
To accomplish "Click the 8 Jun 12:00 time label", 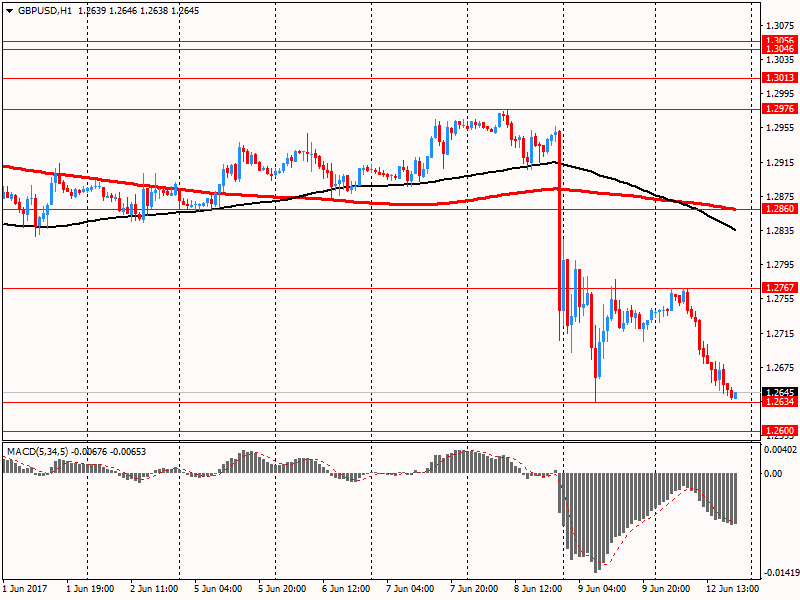I will tap(538, 589).
